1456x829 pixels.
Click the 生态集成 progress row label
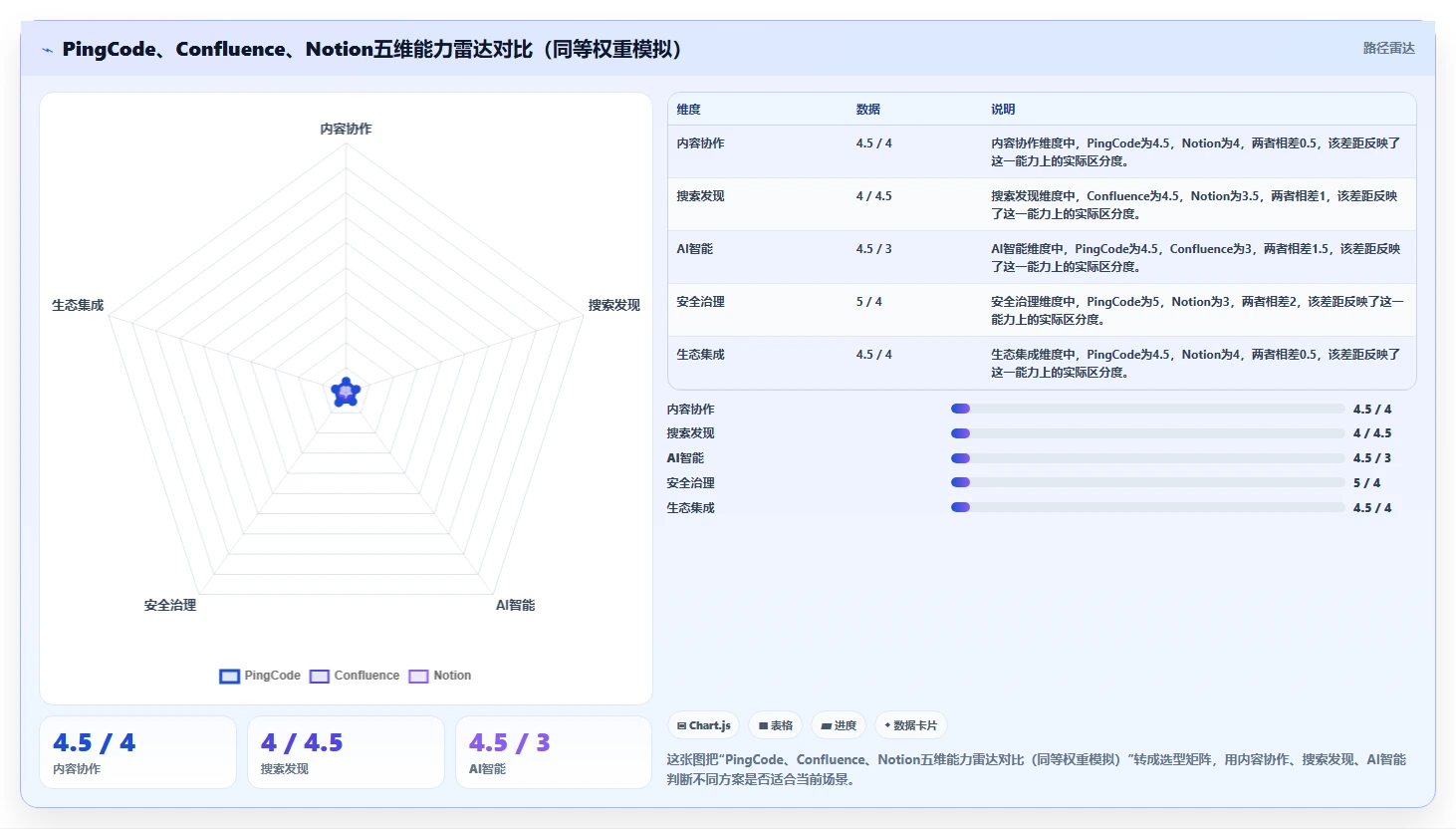690,508
